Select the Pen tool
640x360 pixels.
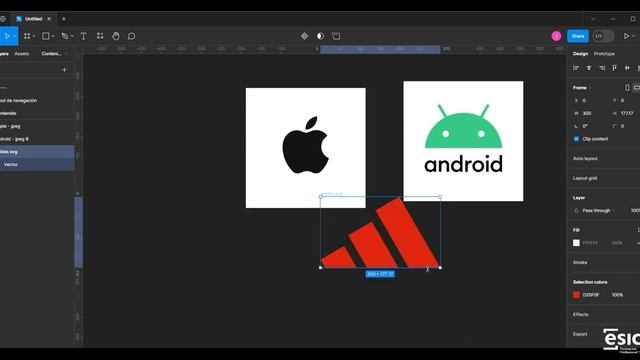64,36
